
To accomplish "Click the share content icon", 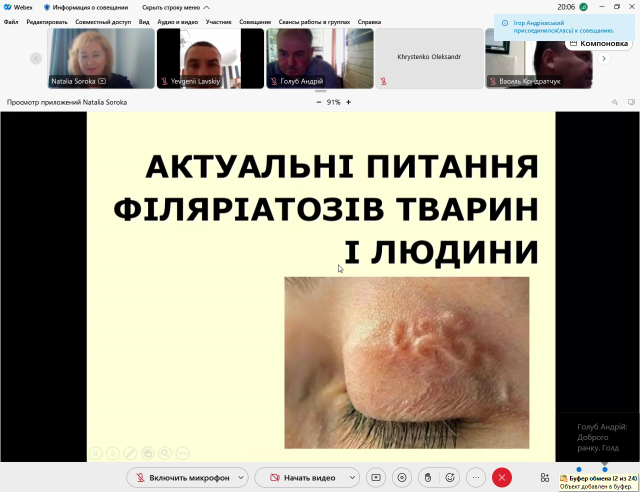I will click(376, 478).
